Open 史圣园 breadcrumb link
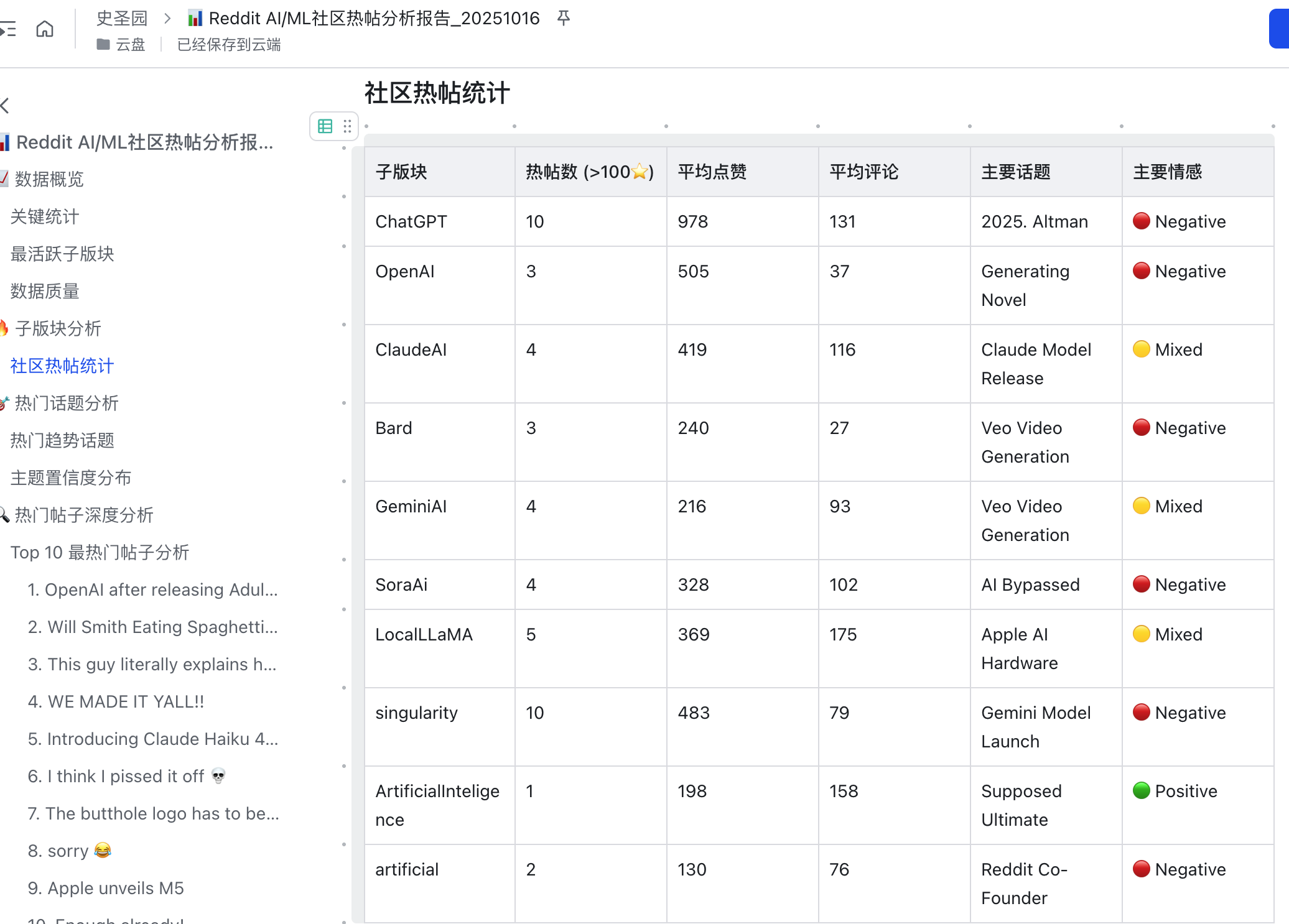The height and width of the screenshot is (924, 1289). point(122,19)
